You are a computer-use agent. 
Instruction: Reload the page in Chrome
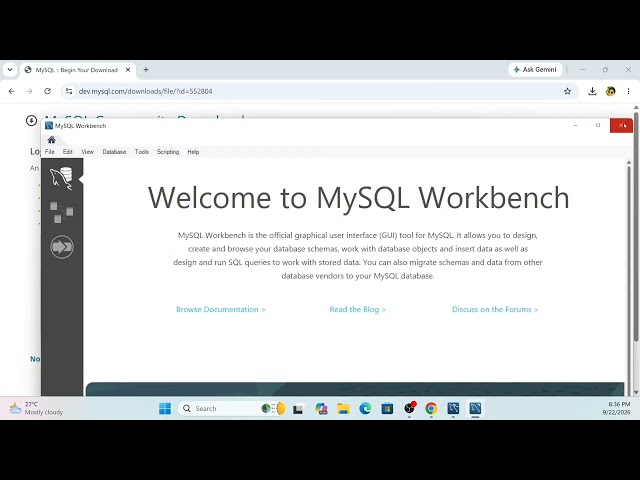47,91
